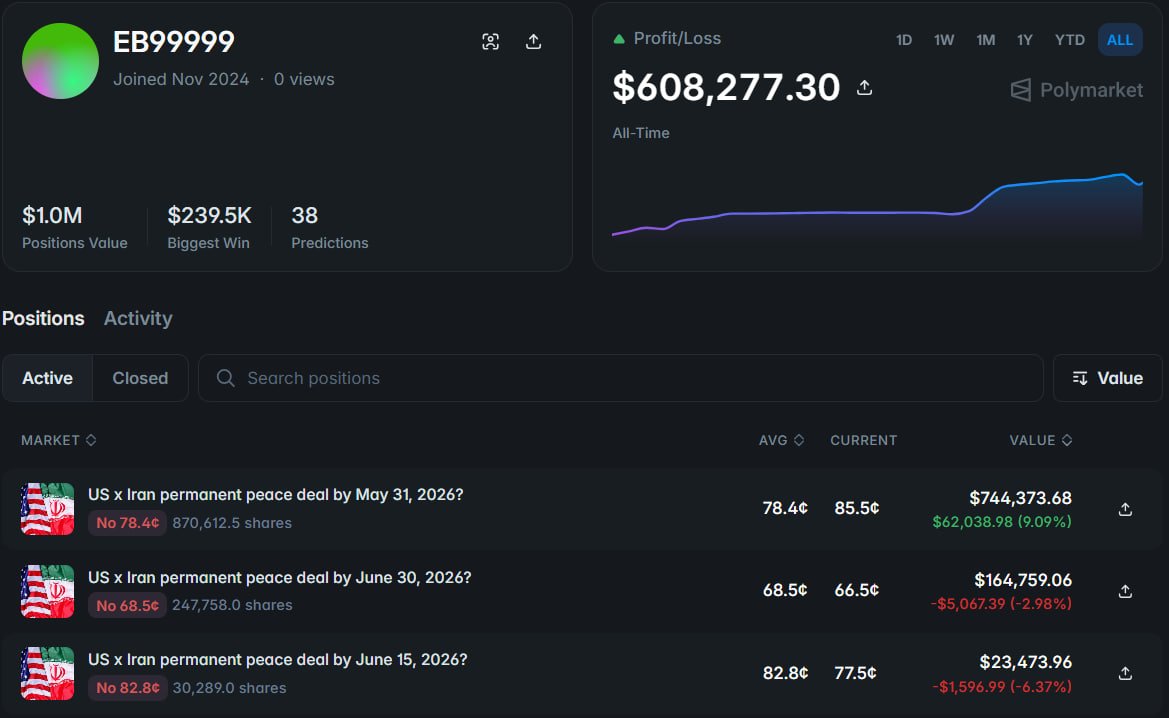Open the EB99999 gradient avatar
This screenshot has width=1169, height=718.
click(60, 61)
